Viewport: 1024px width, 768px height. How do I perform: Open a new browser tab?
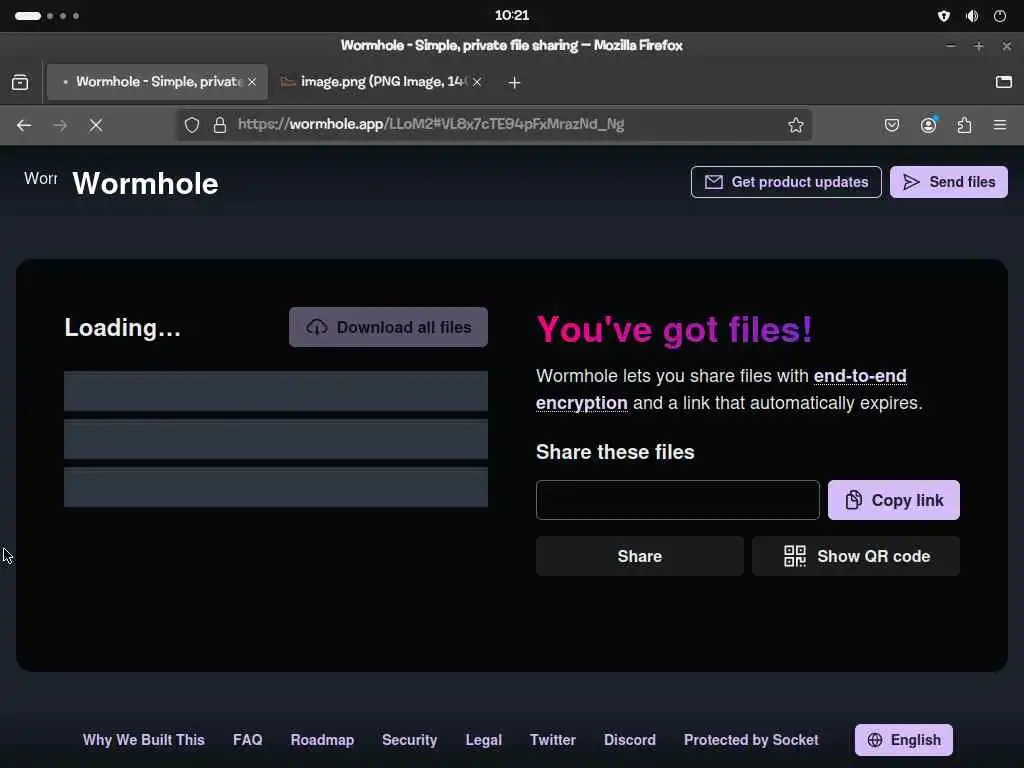click(x=514, y=82)
